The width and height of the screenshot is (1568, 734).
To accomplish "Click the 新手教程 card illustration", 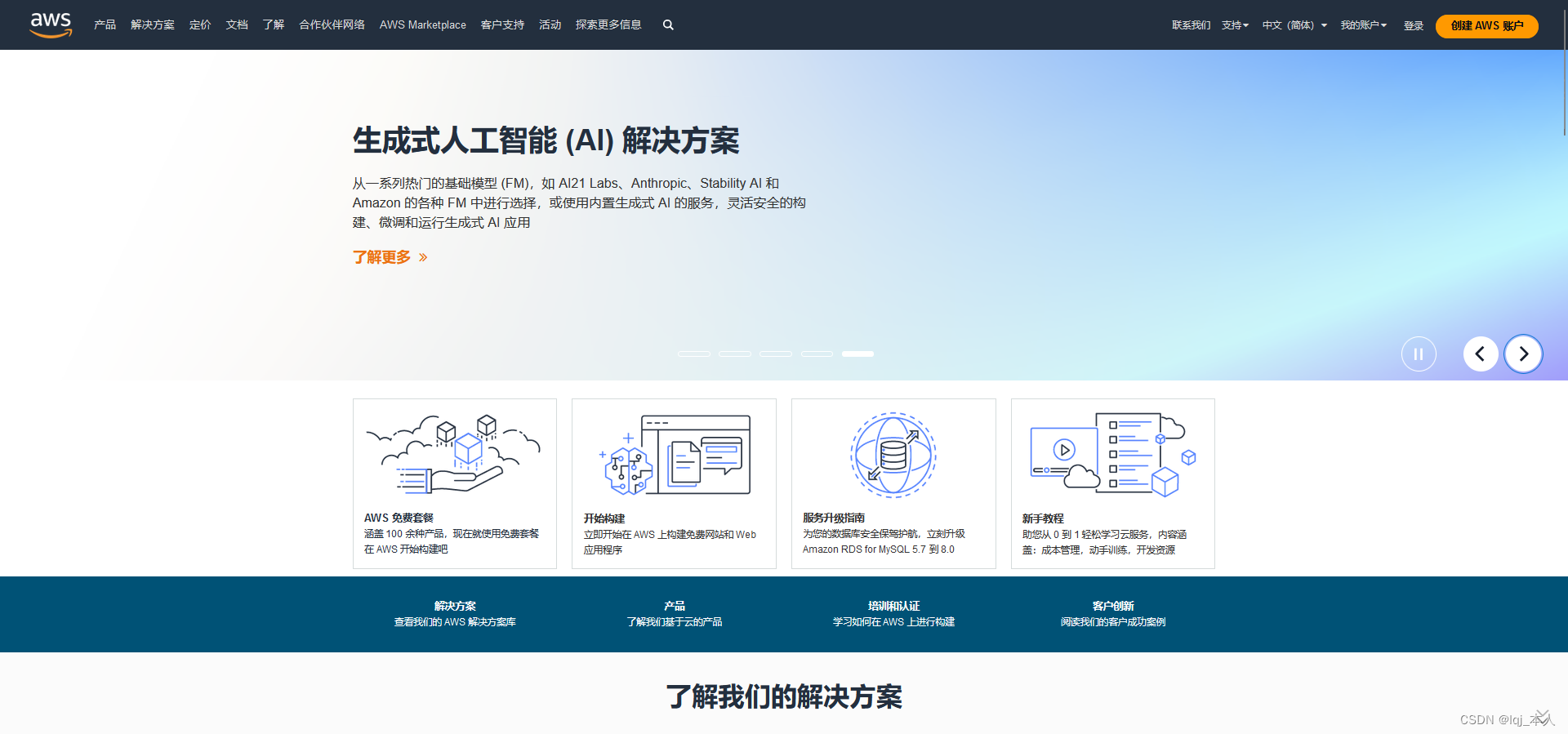I will [x=1113, y=455].
